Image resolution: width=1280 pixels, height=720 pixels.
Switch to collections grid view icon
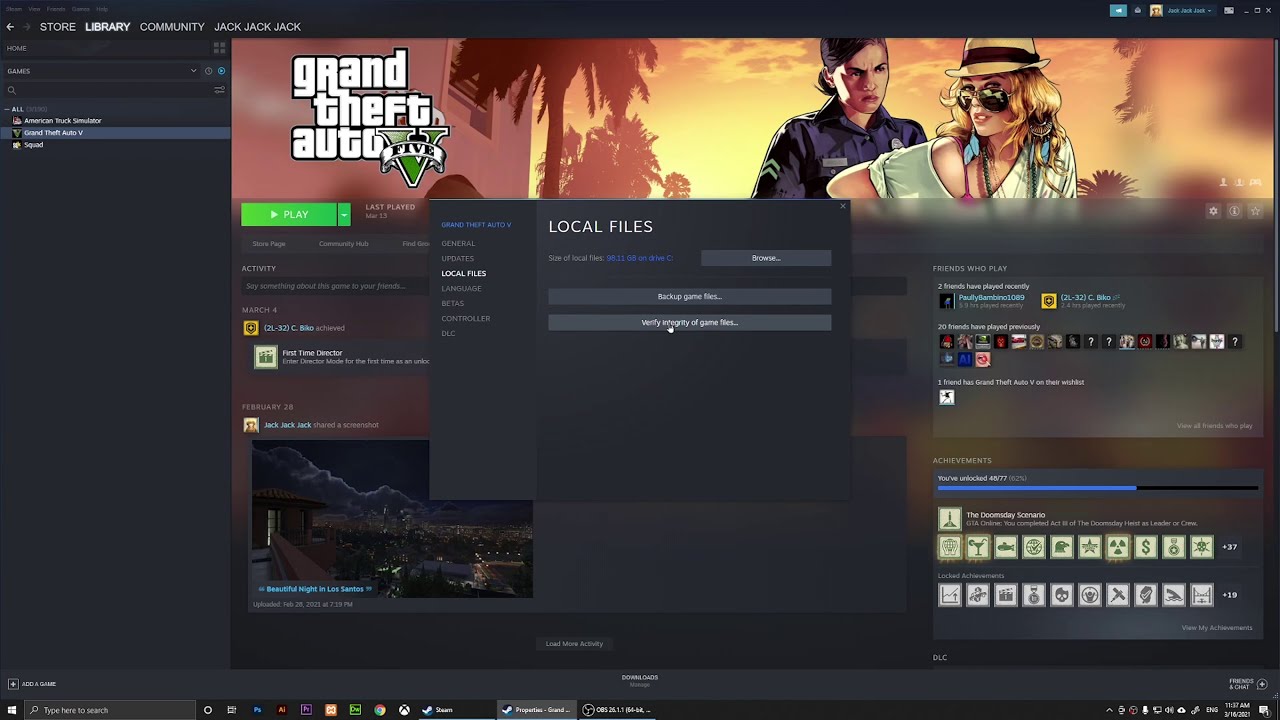(x=219, y=48)
